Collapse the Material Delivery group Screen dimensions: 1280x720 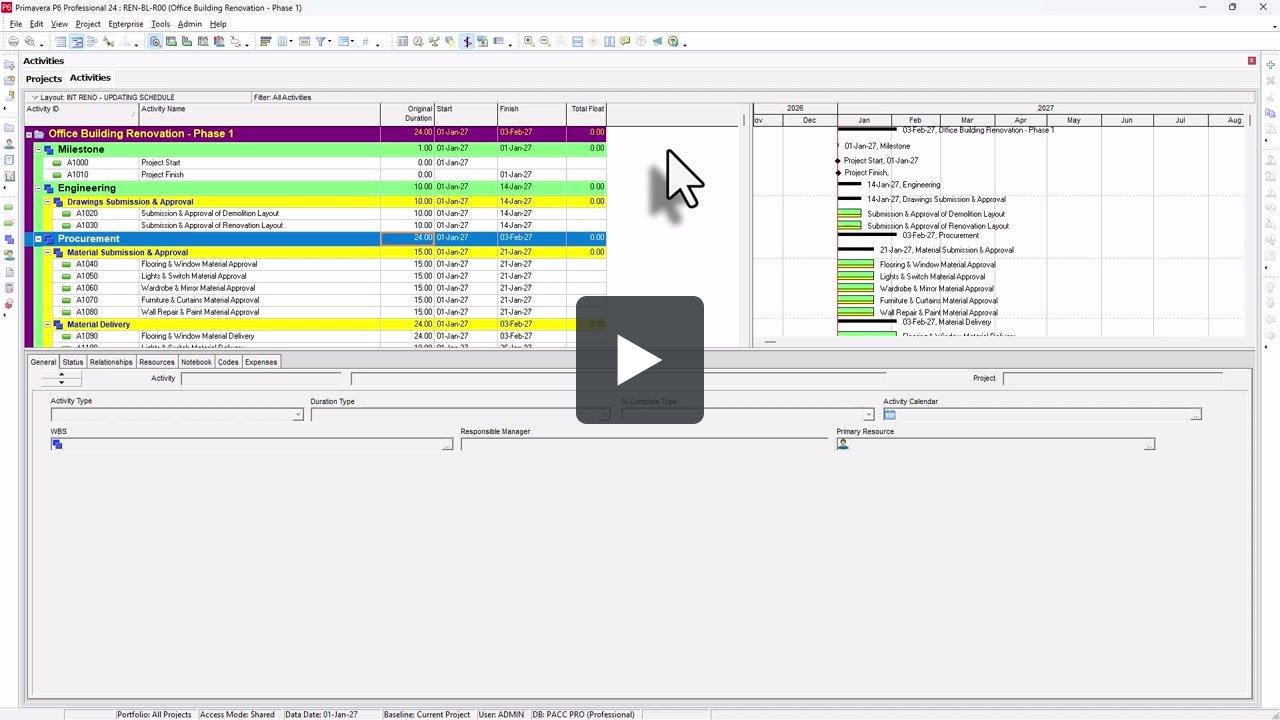point(48,325)
